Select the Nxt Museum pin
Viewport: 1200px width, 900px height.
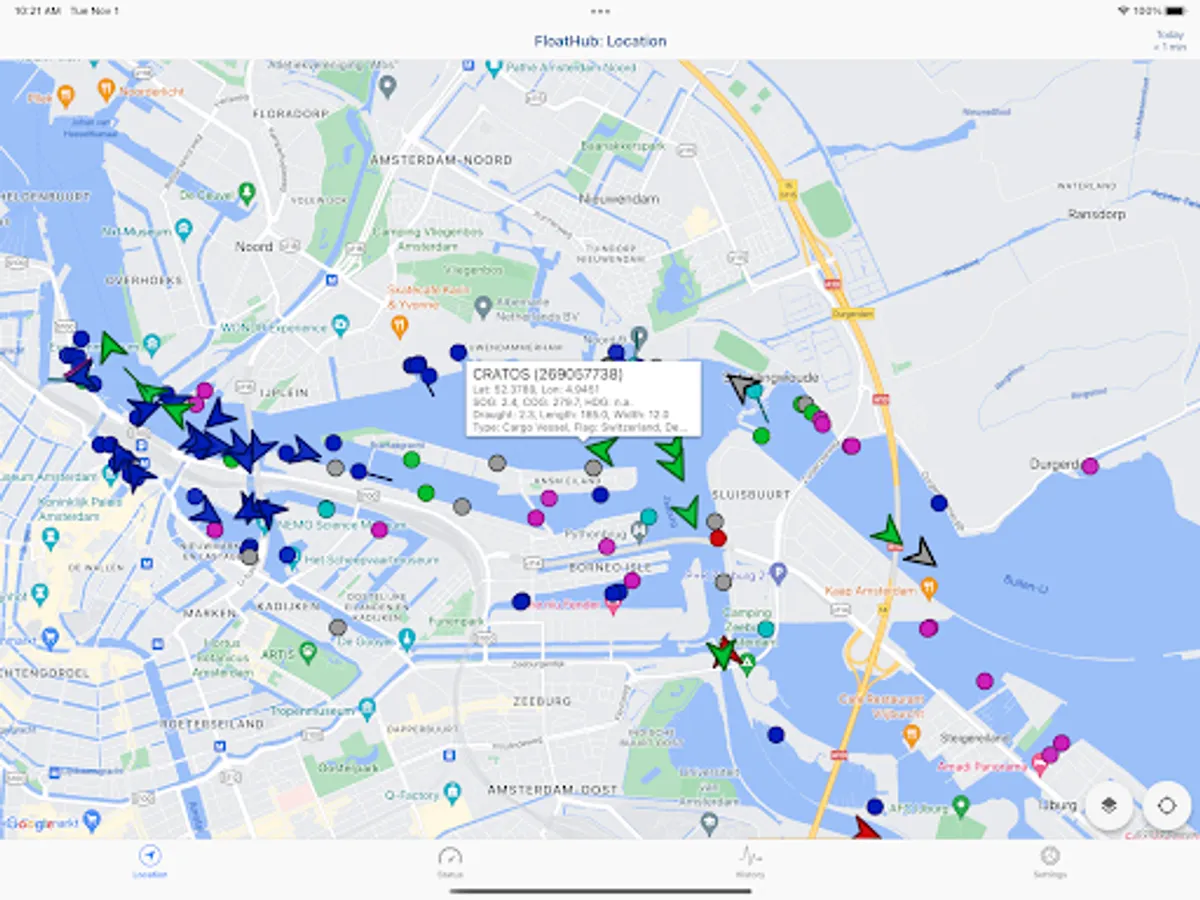(x=183, y=230)
